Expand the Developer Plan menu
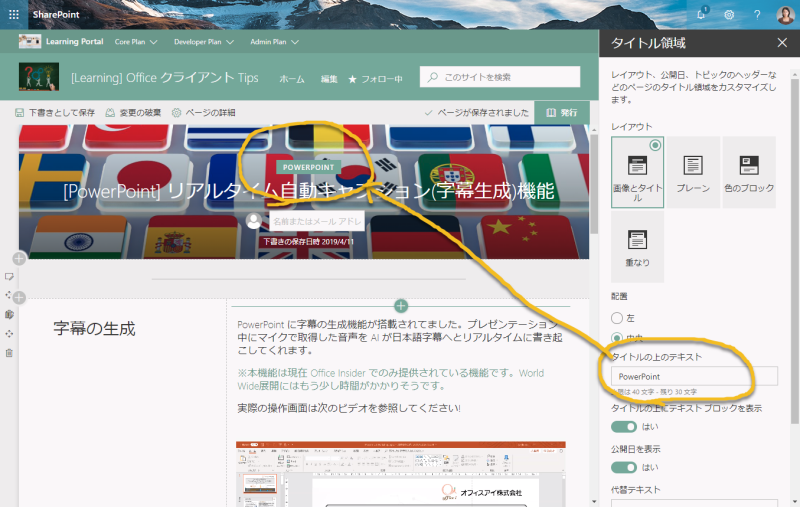The image size is (800, 507). [204, 42]
